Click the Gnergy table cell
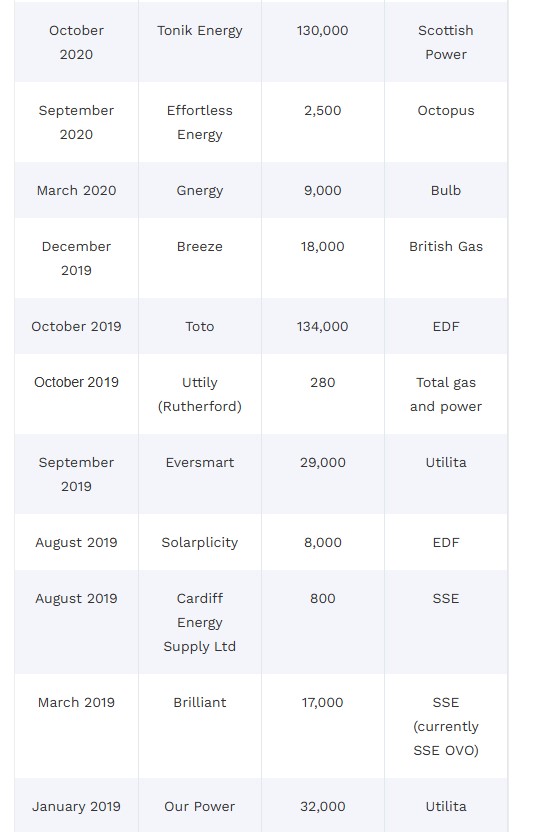537x832 pixels. click(200, 190)
